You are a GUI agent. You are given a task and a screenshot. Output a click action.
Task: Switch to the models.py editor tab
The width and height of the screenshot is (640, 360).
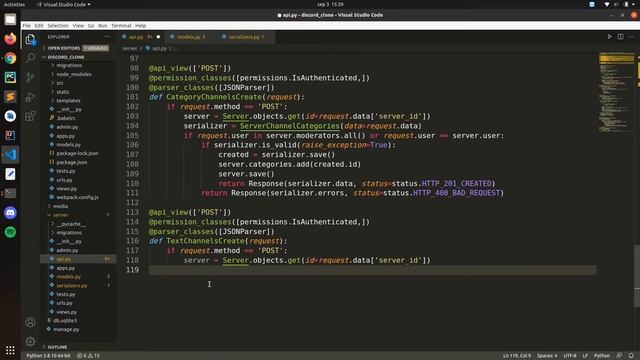pos(191,37)
